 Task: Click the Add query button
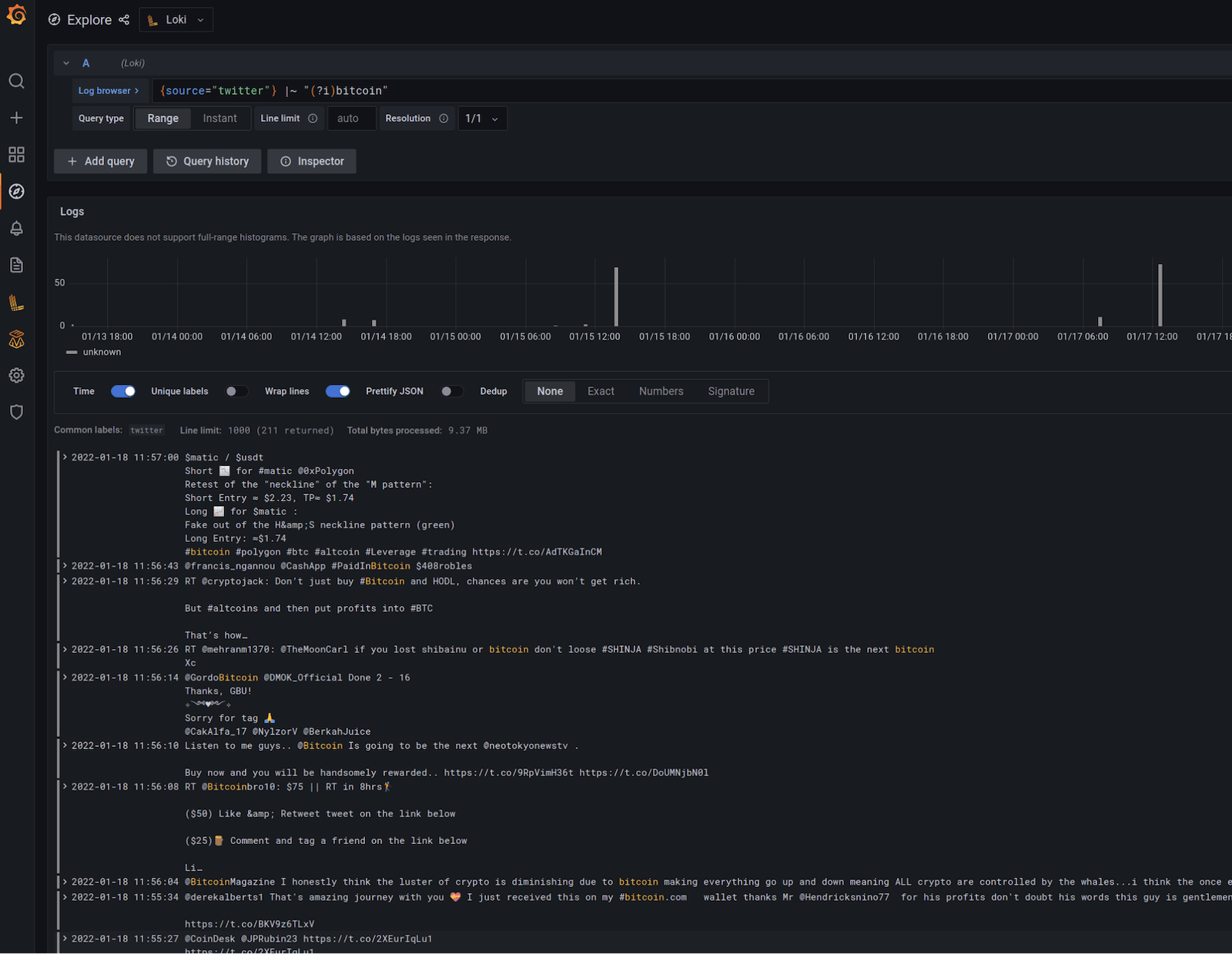(x=100, y=161)
